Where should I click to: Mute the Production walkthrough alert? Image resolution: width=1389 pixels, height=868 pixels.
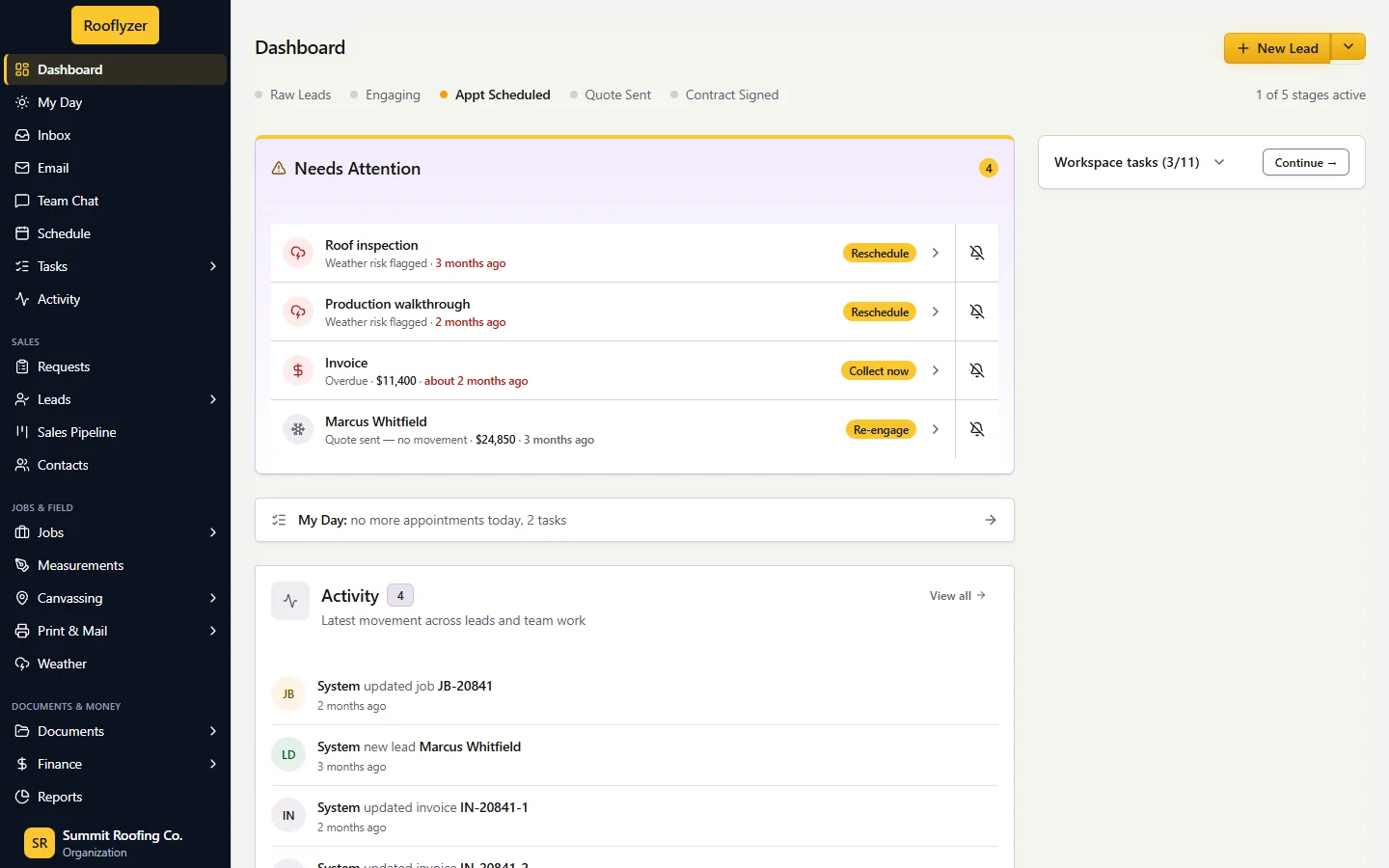(x=977, y=312)
